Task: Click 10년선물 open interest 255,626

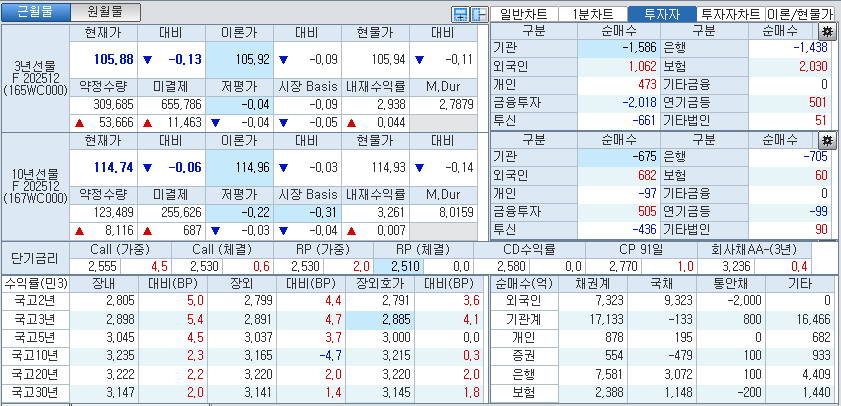Action: 172,212
